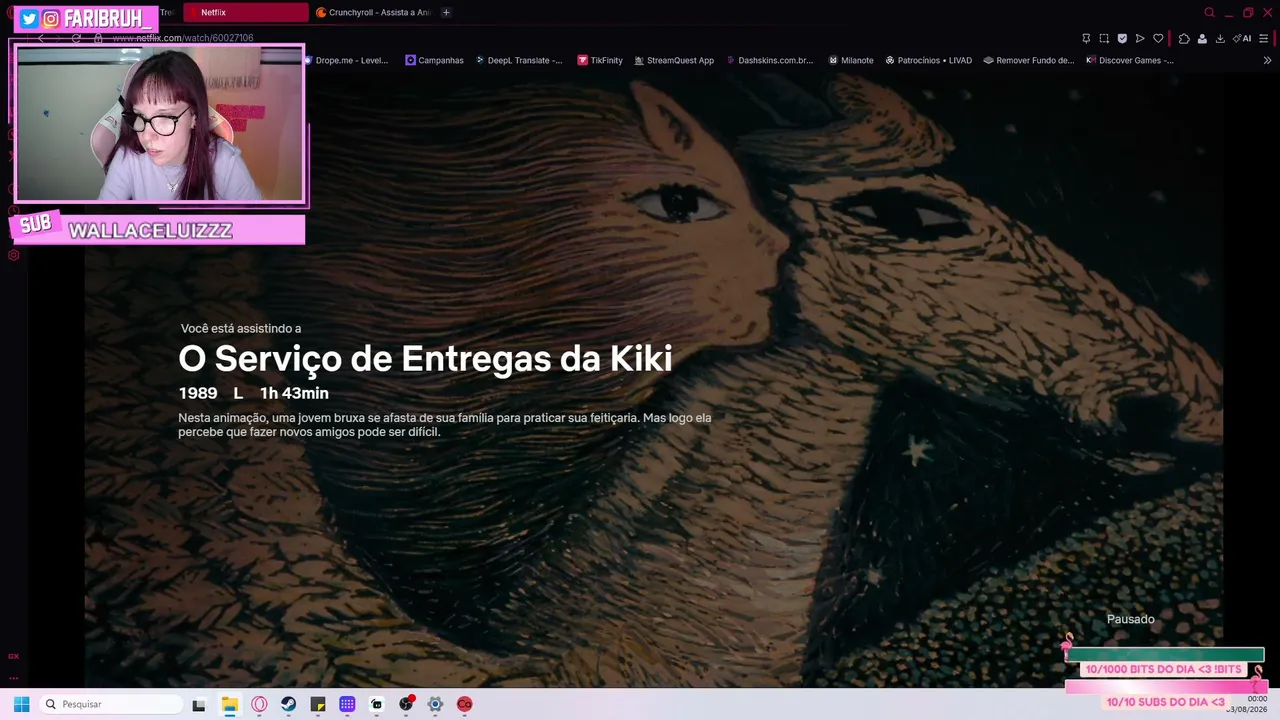
Task: Open the Opera GX taskbar icon
Action: coord(260,705)
